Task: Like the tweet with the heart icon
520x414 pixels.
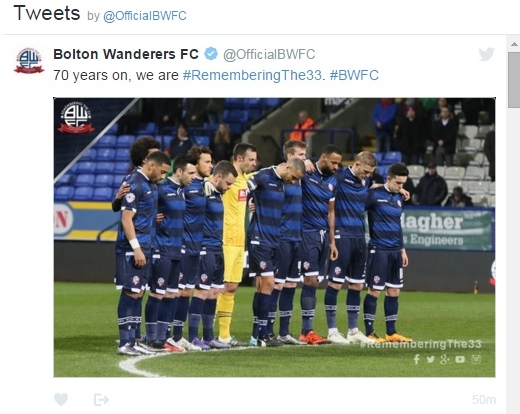Action: click(x=61, y=399)
